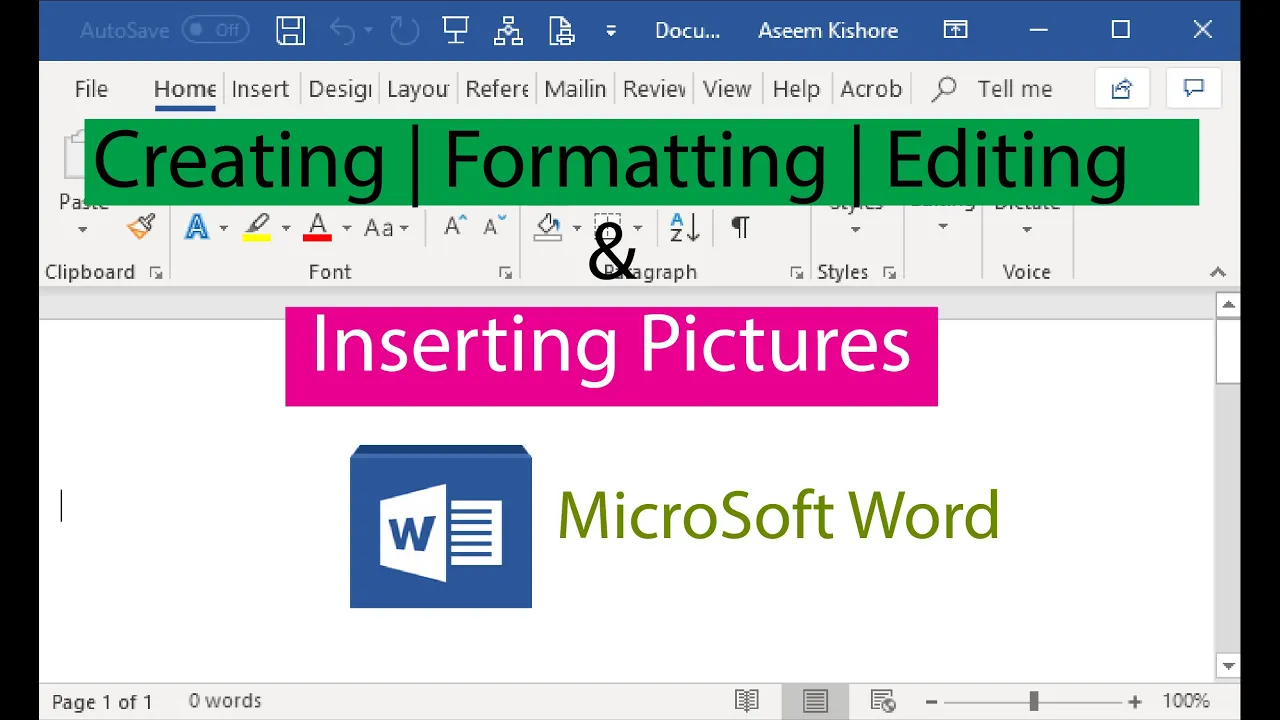Click the Share icon button
This screenshot has width=1280, height=720.
[1121, 89]
